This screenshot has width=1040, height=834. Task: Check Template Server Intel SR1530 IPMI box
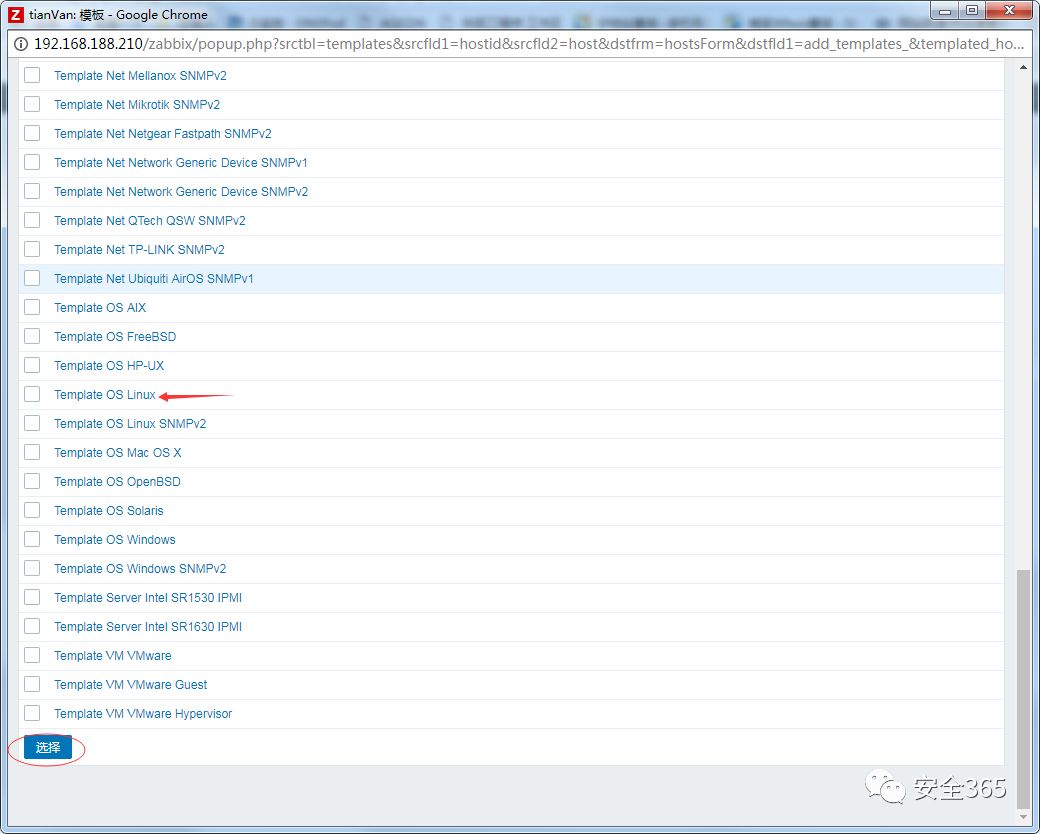coord(32,597)
